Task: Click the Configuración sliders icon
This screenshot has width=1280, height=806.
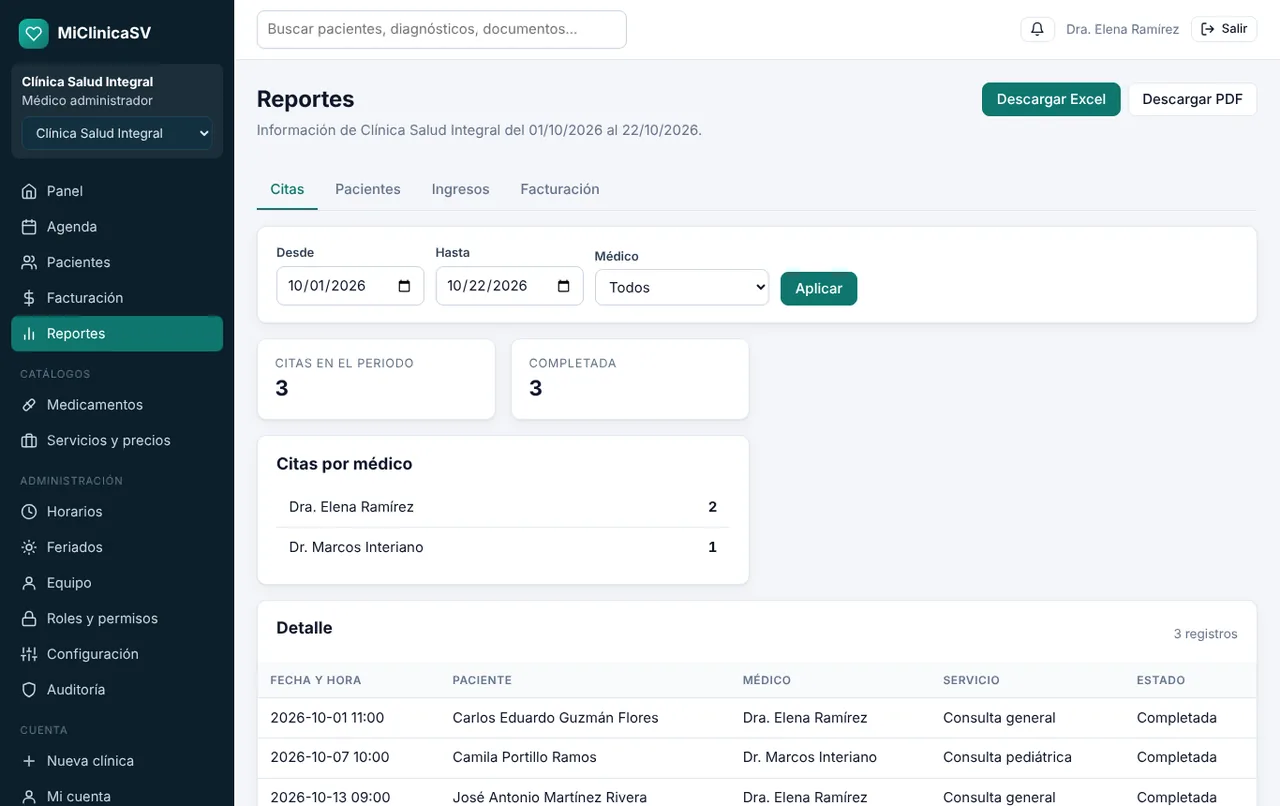Action: coord(29,654)
